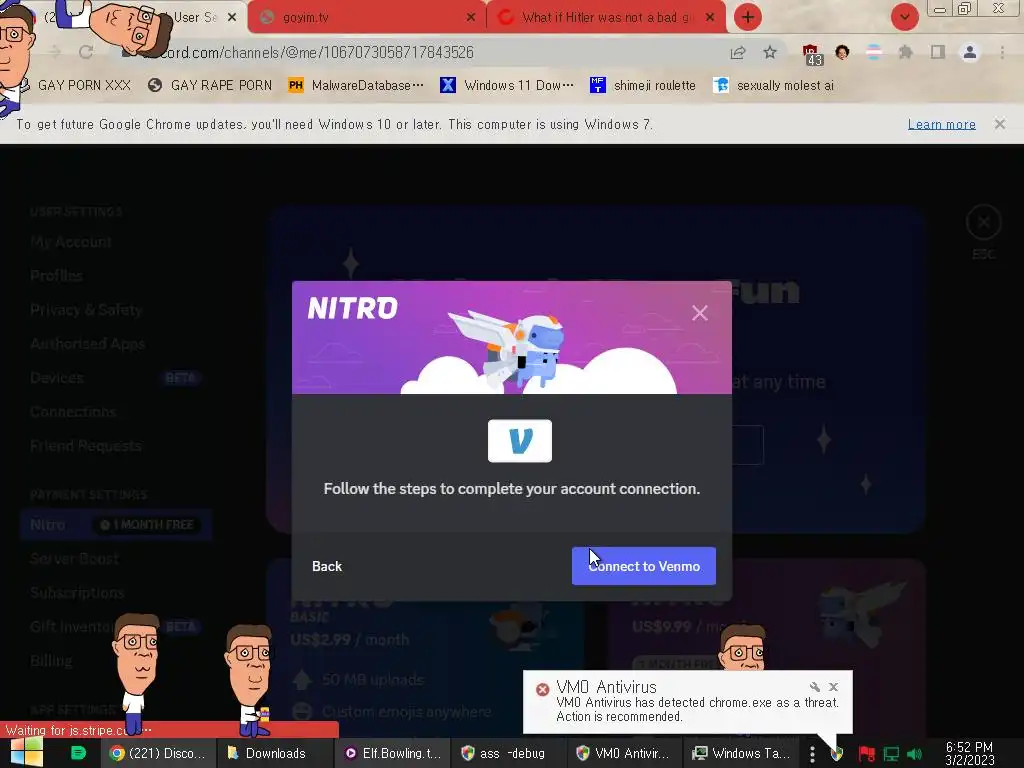Open the Windows 11 Dow… bookmark

507,85
